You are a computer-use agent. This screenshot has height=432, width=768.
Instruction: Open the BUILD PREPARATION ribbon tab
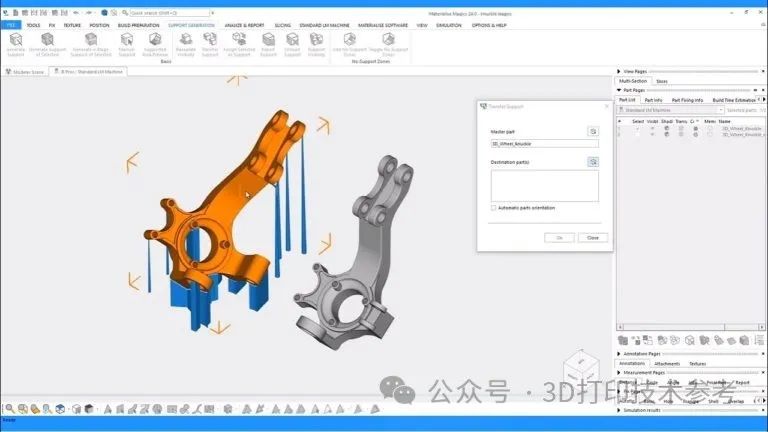139,25
